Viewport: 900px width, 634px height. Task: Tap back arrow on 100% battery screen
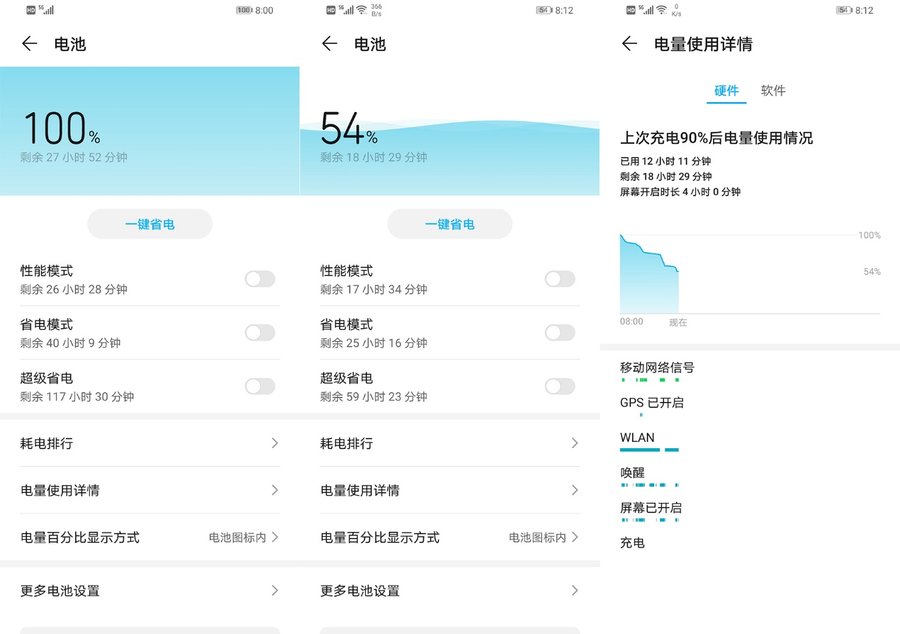pos(29,44)
